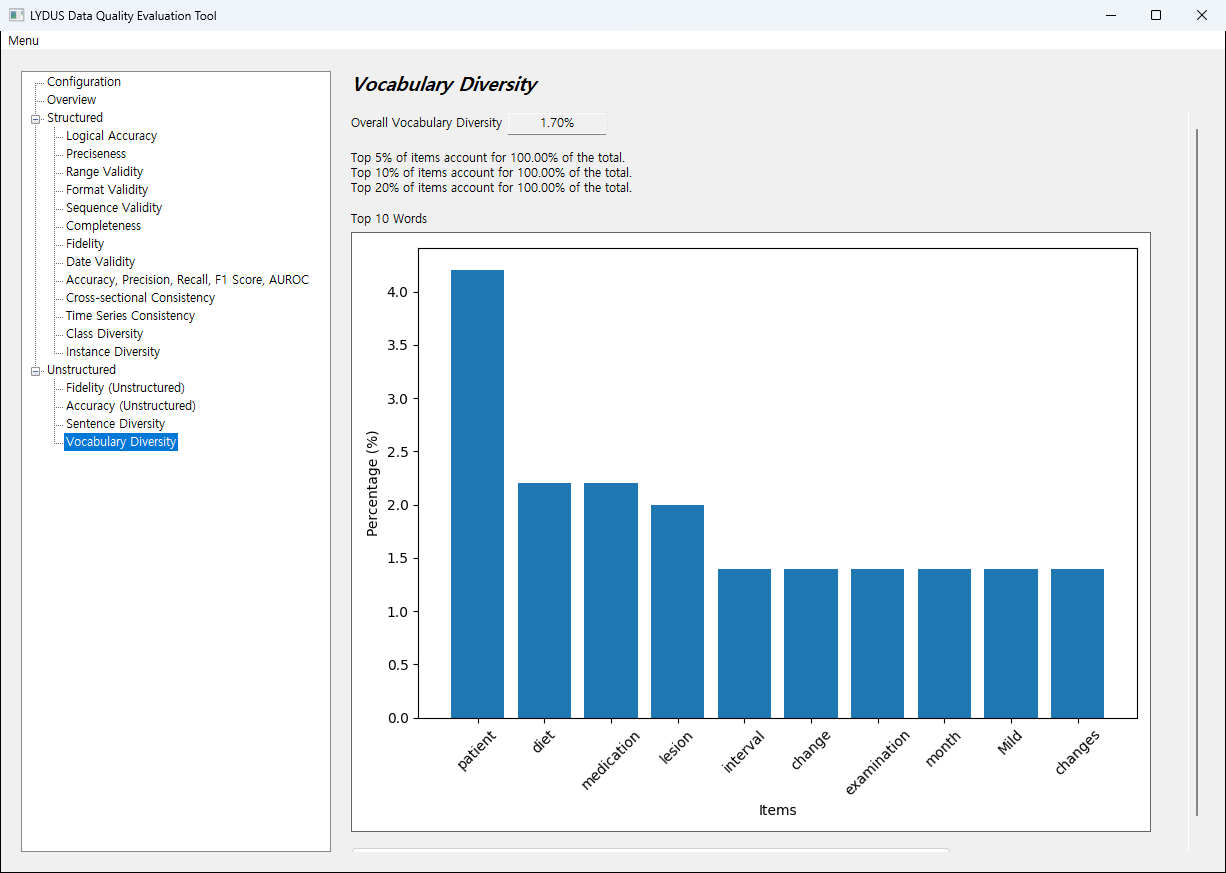The height and width of the screenshot is (873, 1226).
Task: Click the 'interval' bar in the chart
Action: [744, 643]
